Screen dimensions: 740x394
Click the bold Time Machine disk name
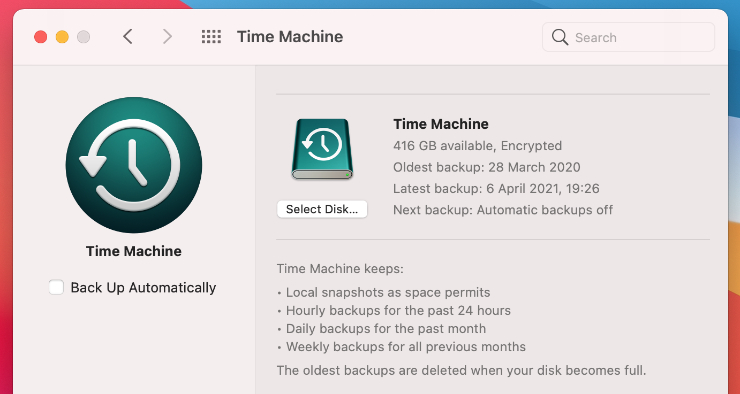click(441, 124)
